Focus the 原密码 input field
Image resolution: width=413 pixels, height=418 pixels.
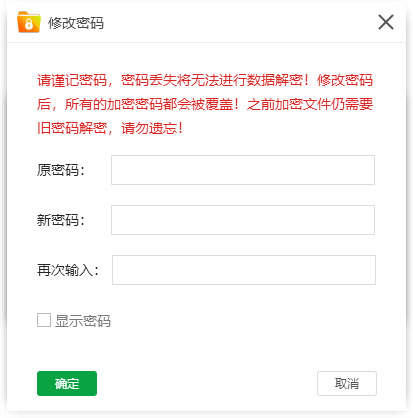243,170
